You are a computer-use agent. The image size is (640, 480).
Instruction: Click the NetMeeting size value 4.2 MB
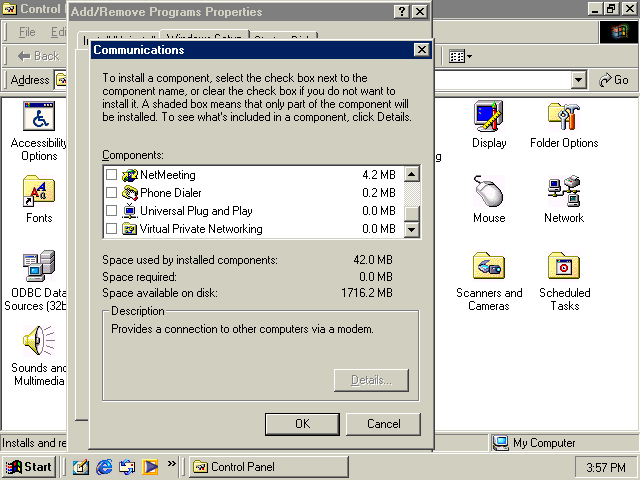point(379,175)
